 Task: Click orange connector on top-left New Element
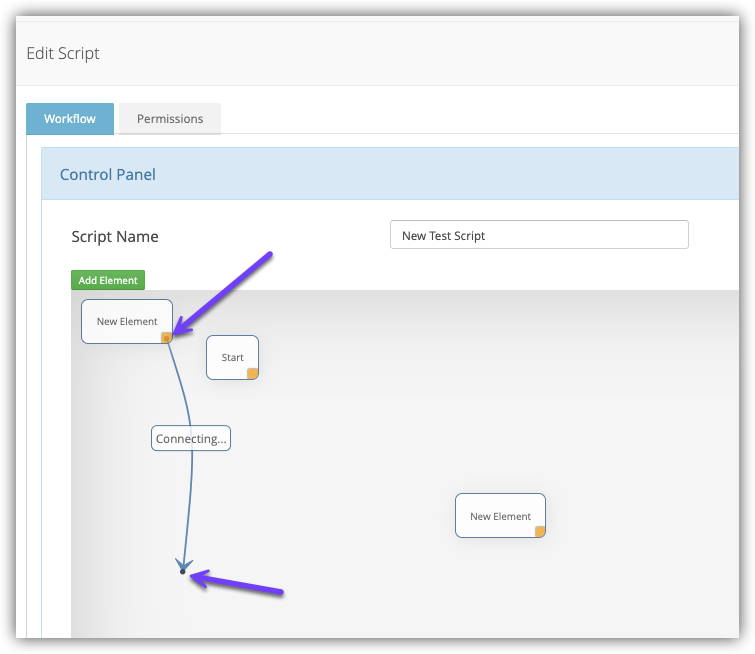point(167,338)
